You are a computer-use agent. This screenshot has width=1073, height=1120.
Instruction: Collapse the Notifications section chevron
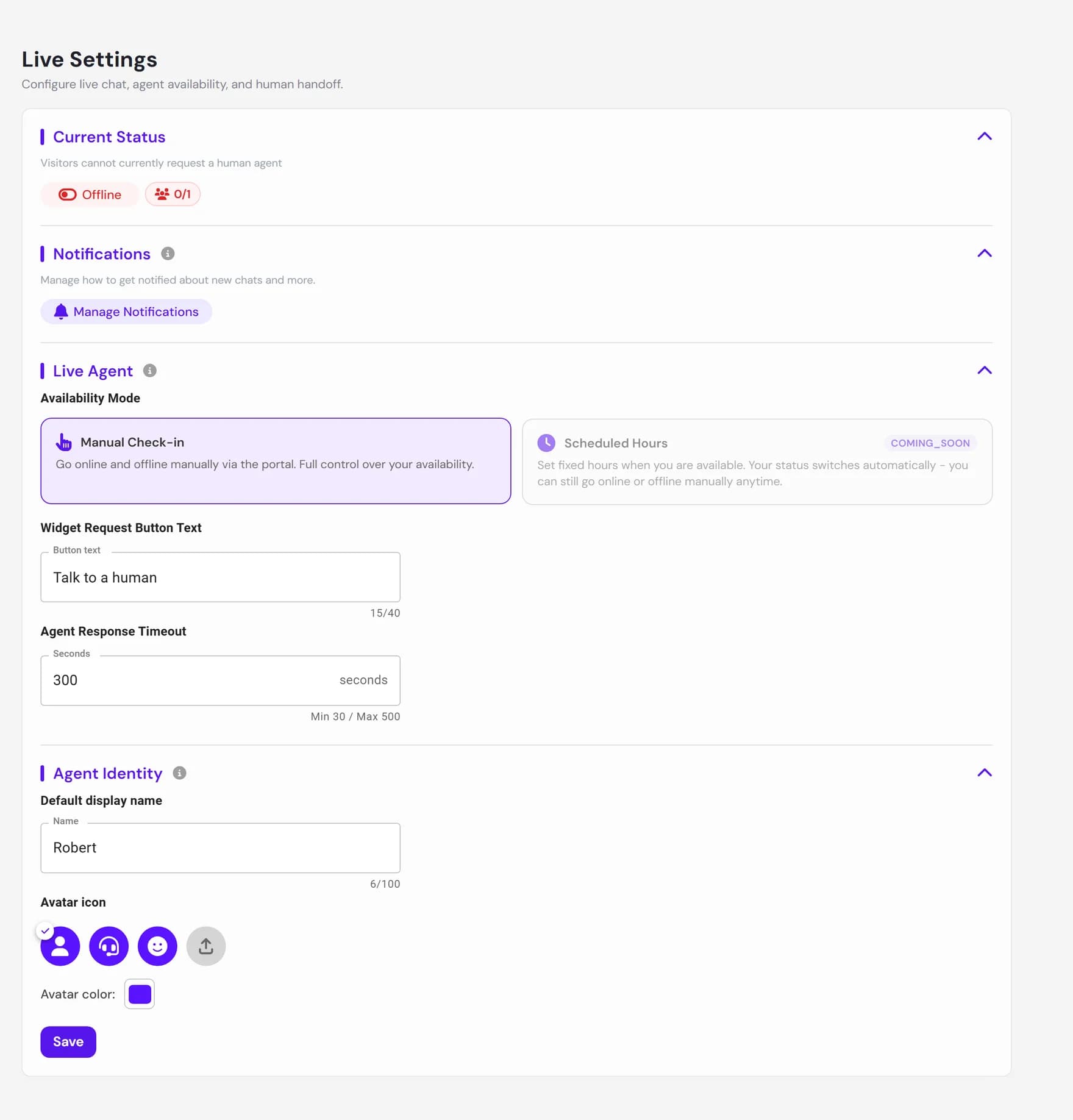984,254
